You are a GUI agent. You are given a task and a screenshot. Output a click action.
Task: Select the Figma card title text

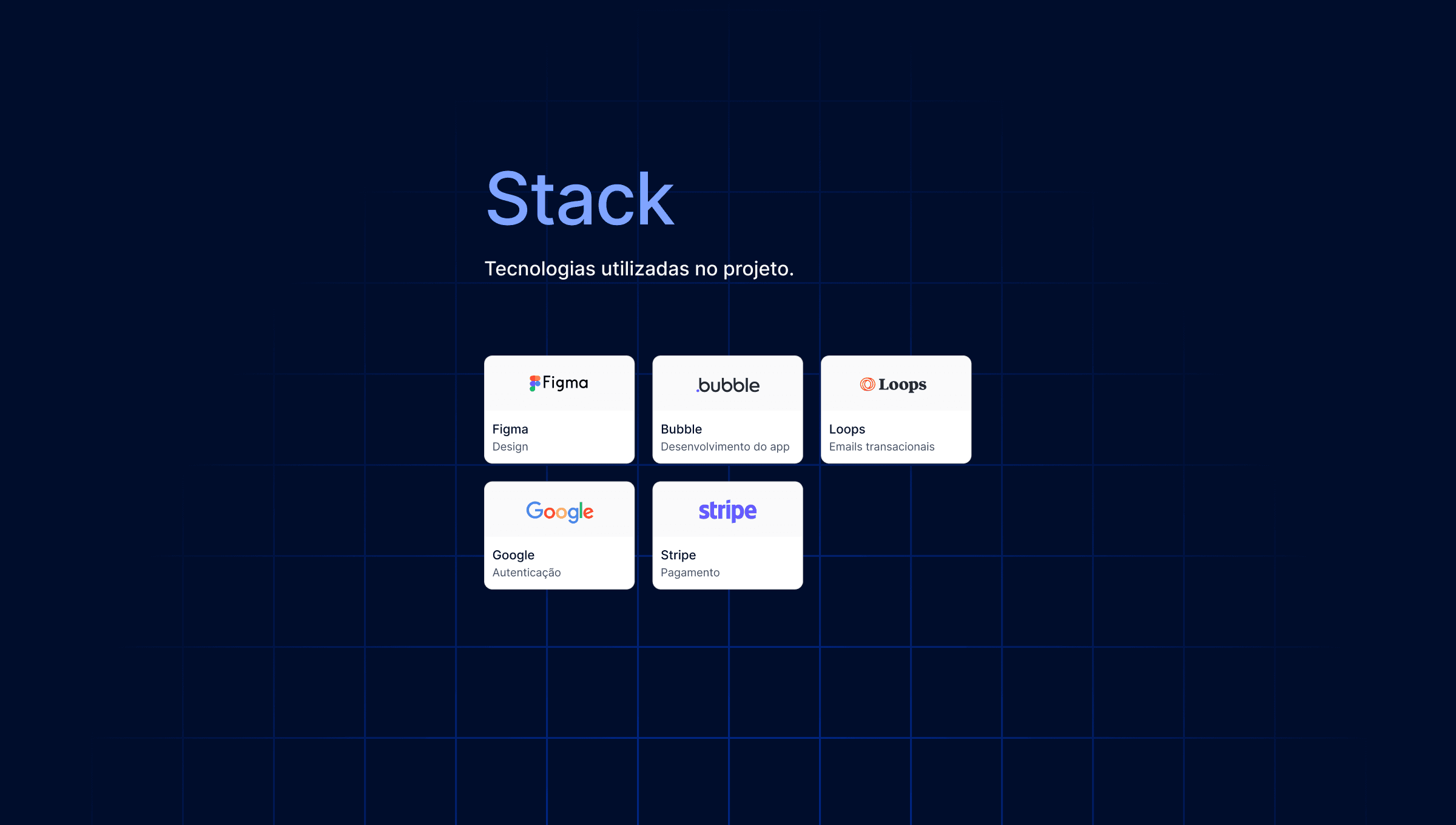pyautogui.click(x=510, y=429)
